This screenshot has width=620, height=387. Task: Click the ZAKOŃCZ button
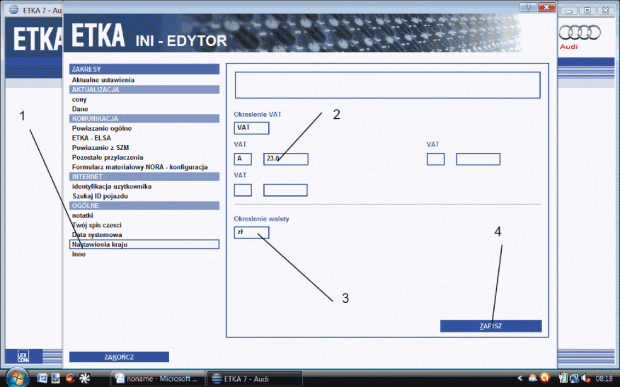click(x=119, y=357)
